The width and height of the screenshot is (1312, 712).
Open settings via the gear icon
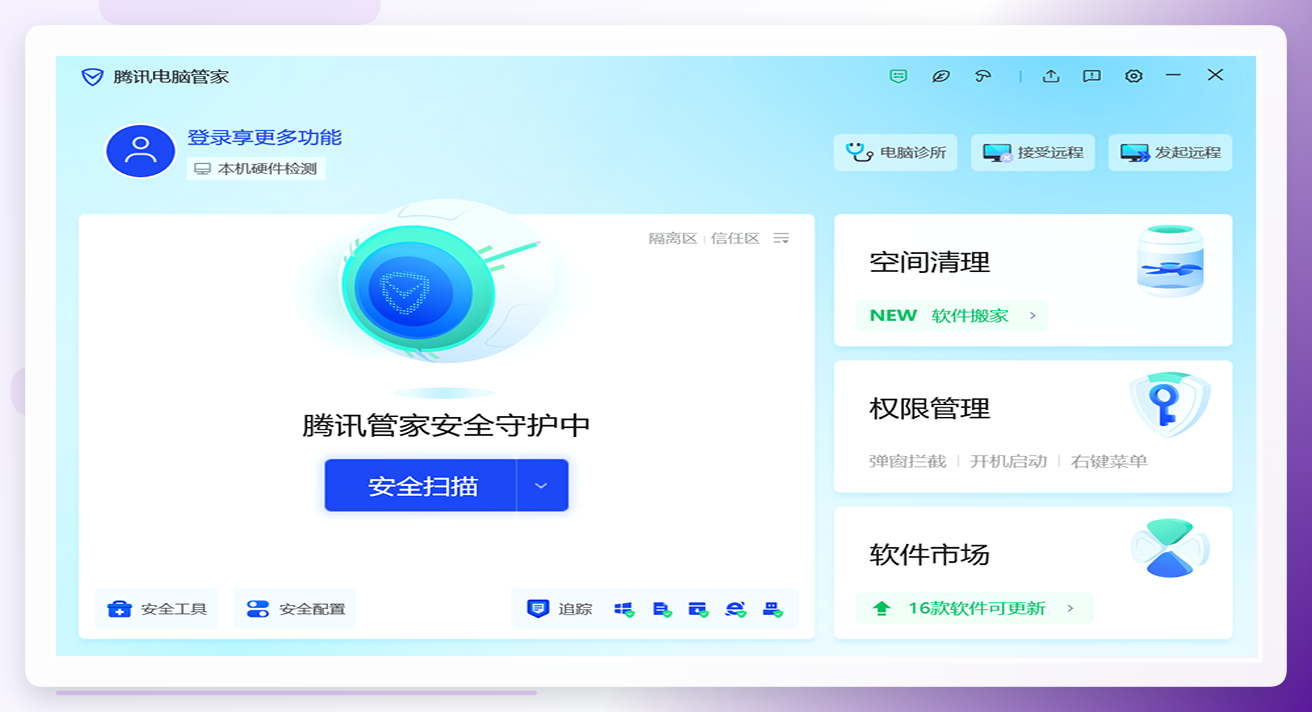pos(1133,76)
